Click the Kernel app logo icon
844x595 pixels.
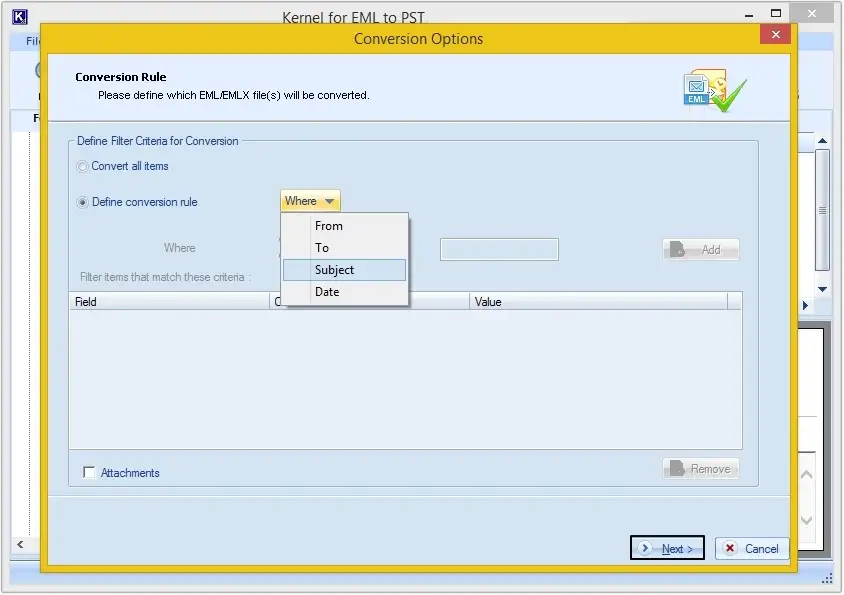pyautogui.click(x=19, y=17)
